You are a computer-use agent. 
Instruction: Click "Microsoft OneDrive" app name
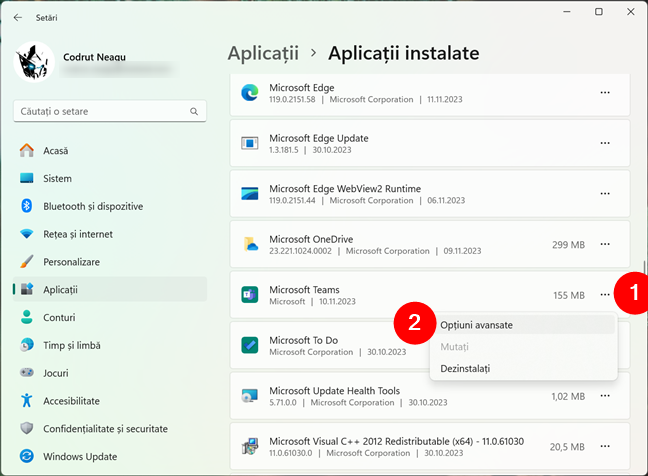point(311,239)
